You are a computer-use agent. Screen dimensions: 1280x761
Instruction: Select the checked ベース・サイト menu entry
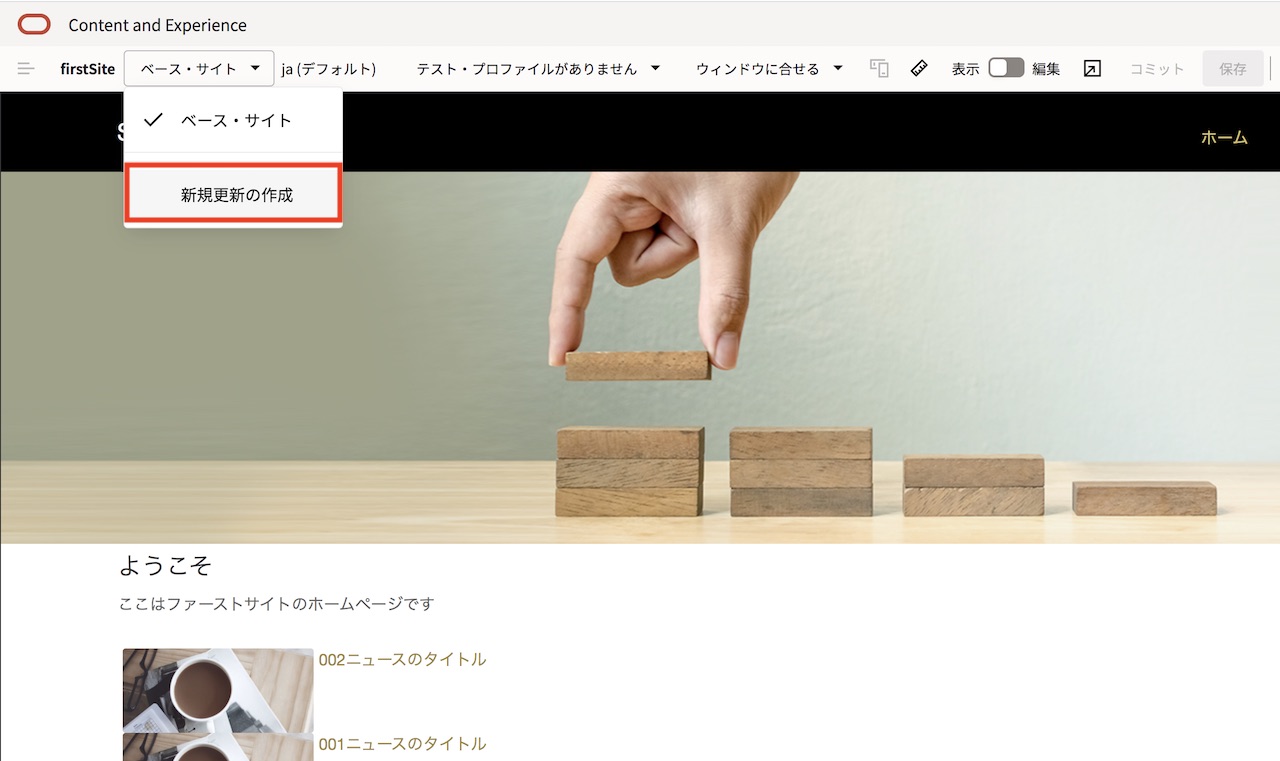232,120
